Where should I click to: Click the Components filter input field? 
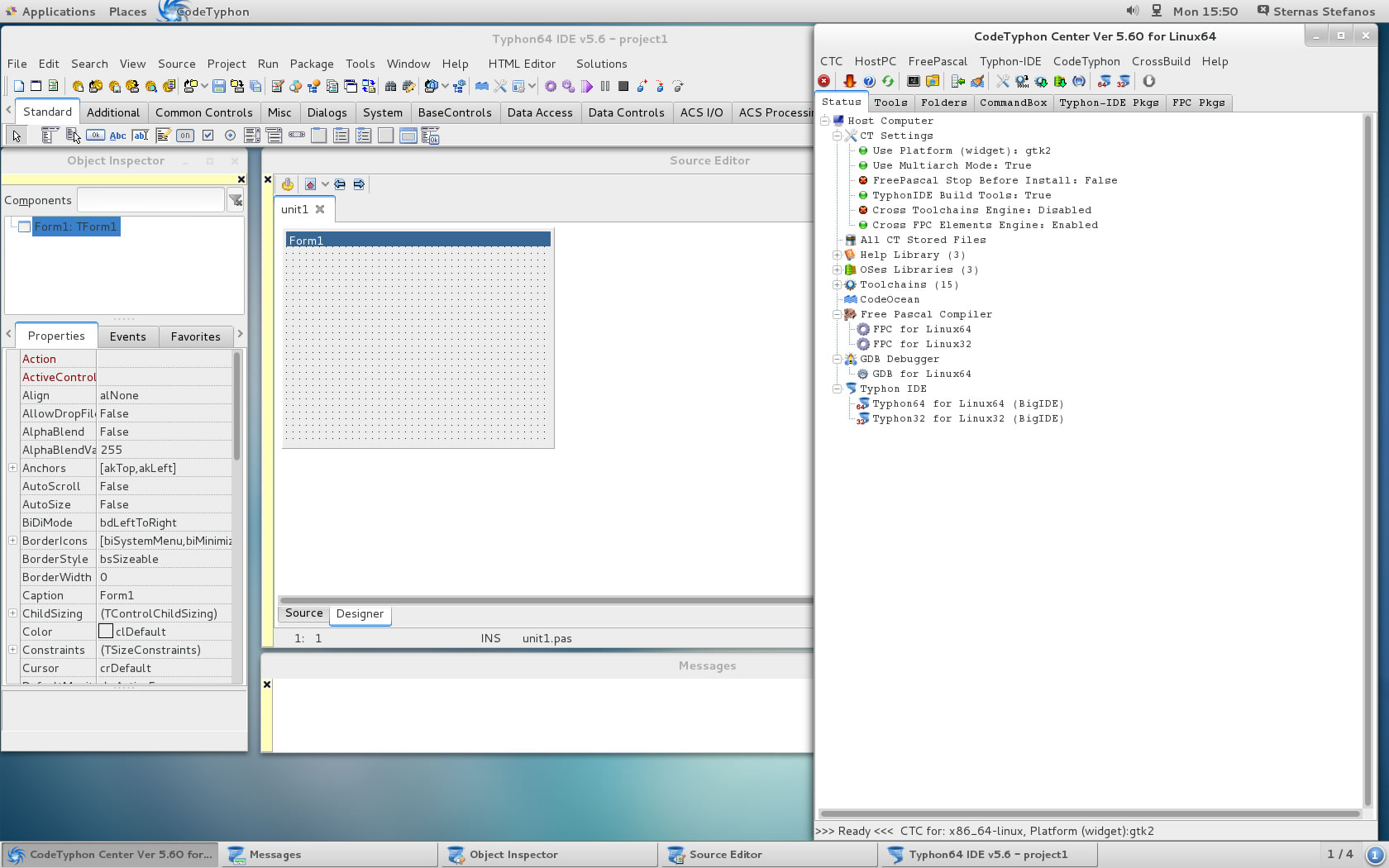coord(150,200)
